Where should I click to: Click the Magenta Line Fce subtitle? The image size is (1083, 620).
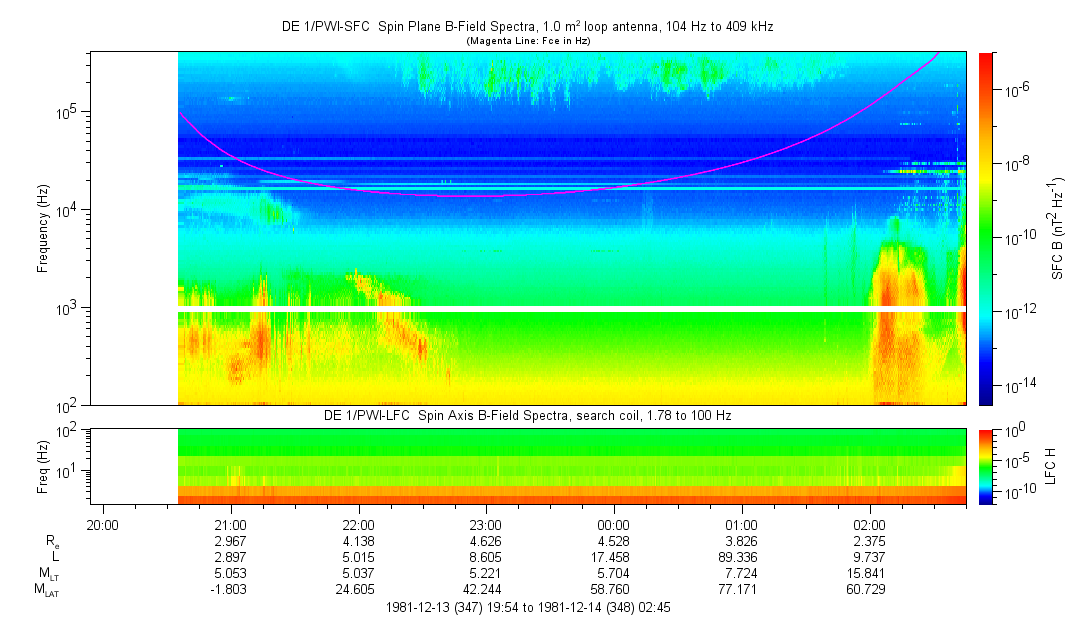527,41
